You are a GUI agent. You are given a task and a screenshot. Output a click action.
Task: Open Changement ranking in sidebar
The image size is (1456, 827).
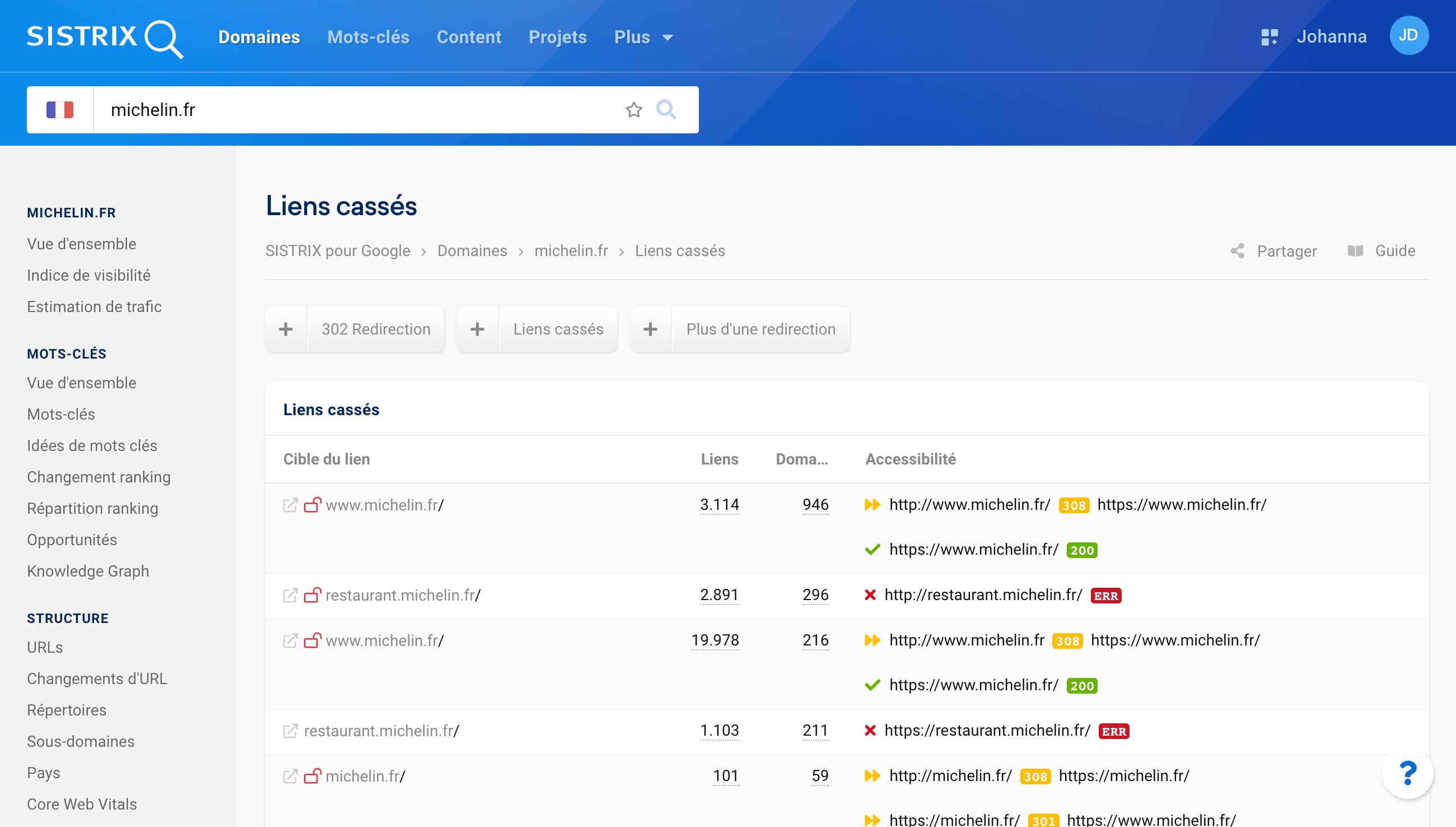point(99,477)
